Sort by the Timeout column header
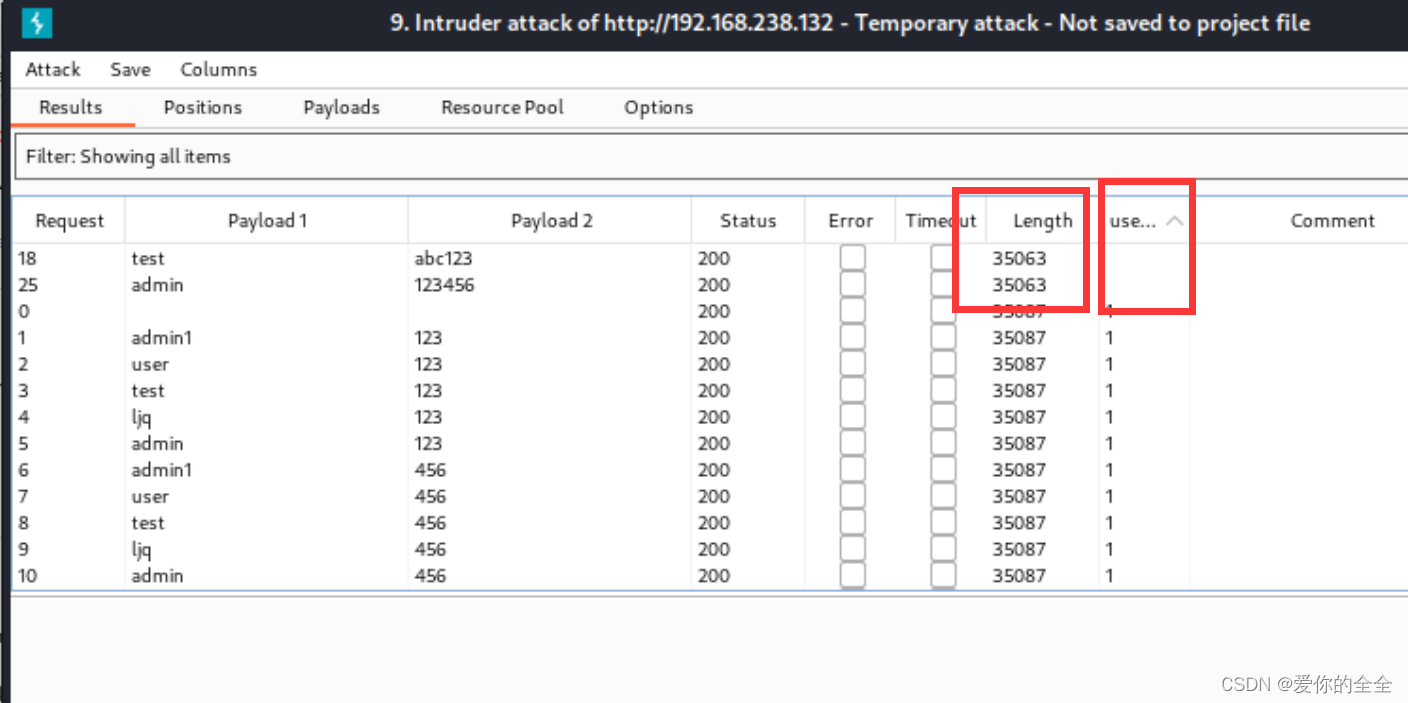Viewport: 1408px width, 703px height. pos(941,221)
